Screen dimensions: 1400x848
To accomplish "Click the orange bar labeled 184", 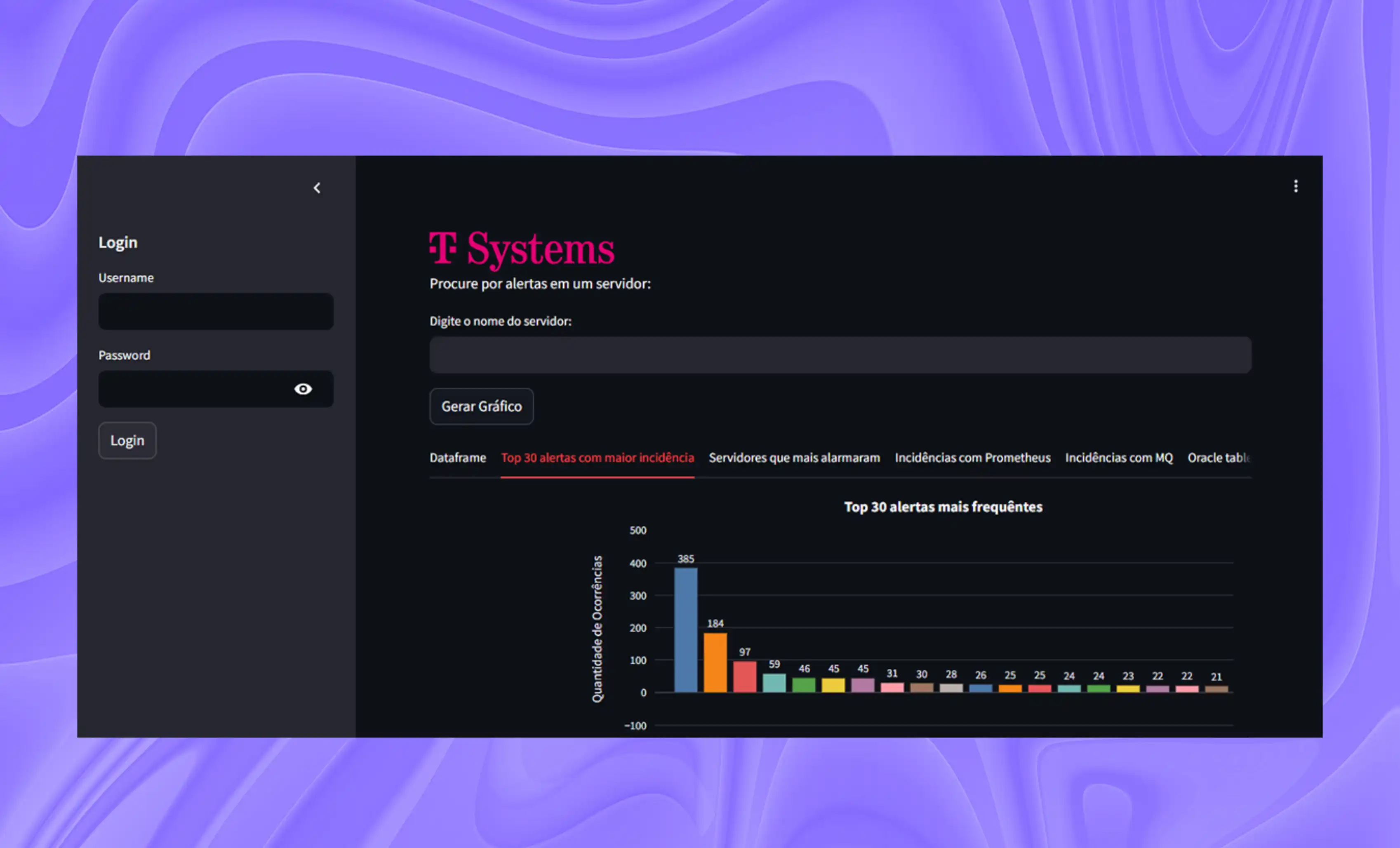I will [715, 663].
